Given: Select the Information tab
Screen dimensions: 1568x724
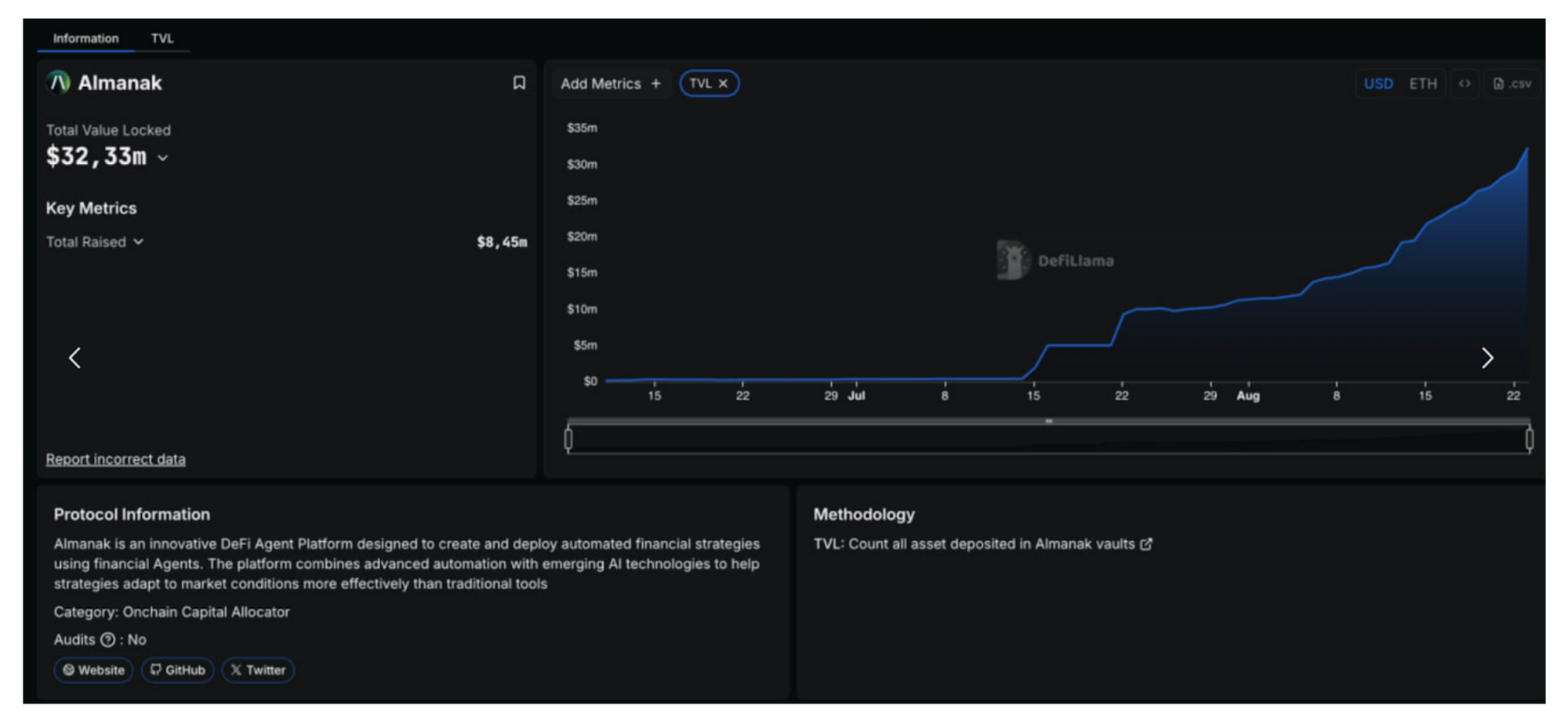Looking at the screenshot, I should [x=85, y=38].
